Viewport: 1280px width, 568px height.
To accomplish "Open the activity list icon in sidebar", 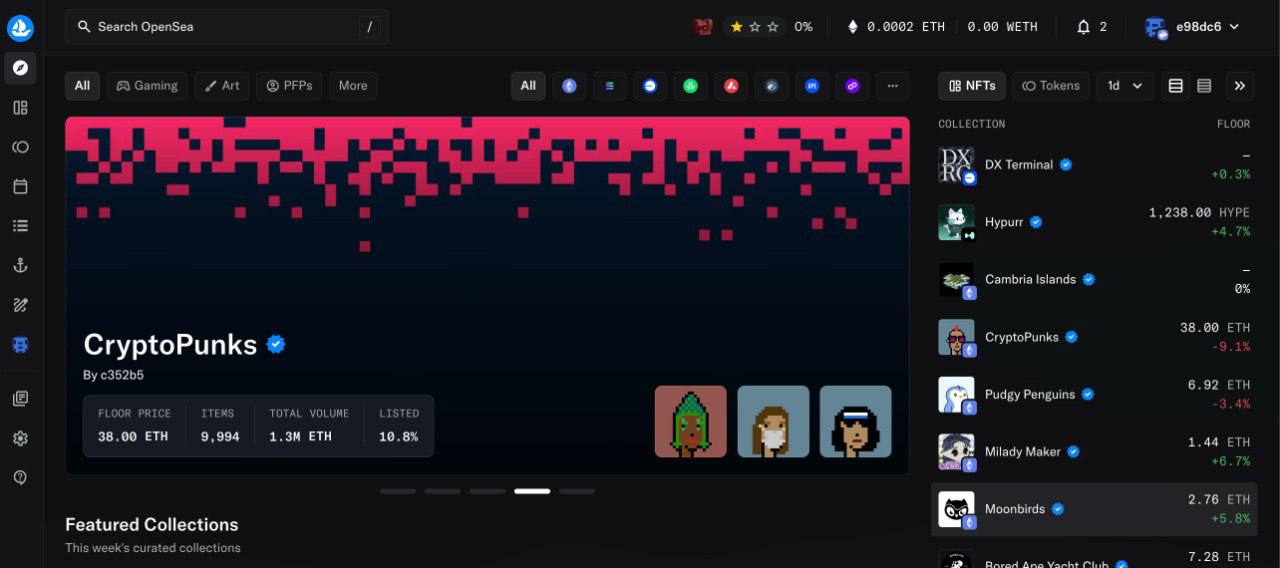I will coord(20,226).
